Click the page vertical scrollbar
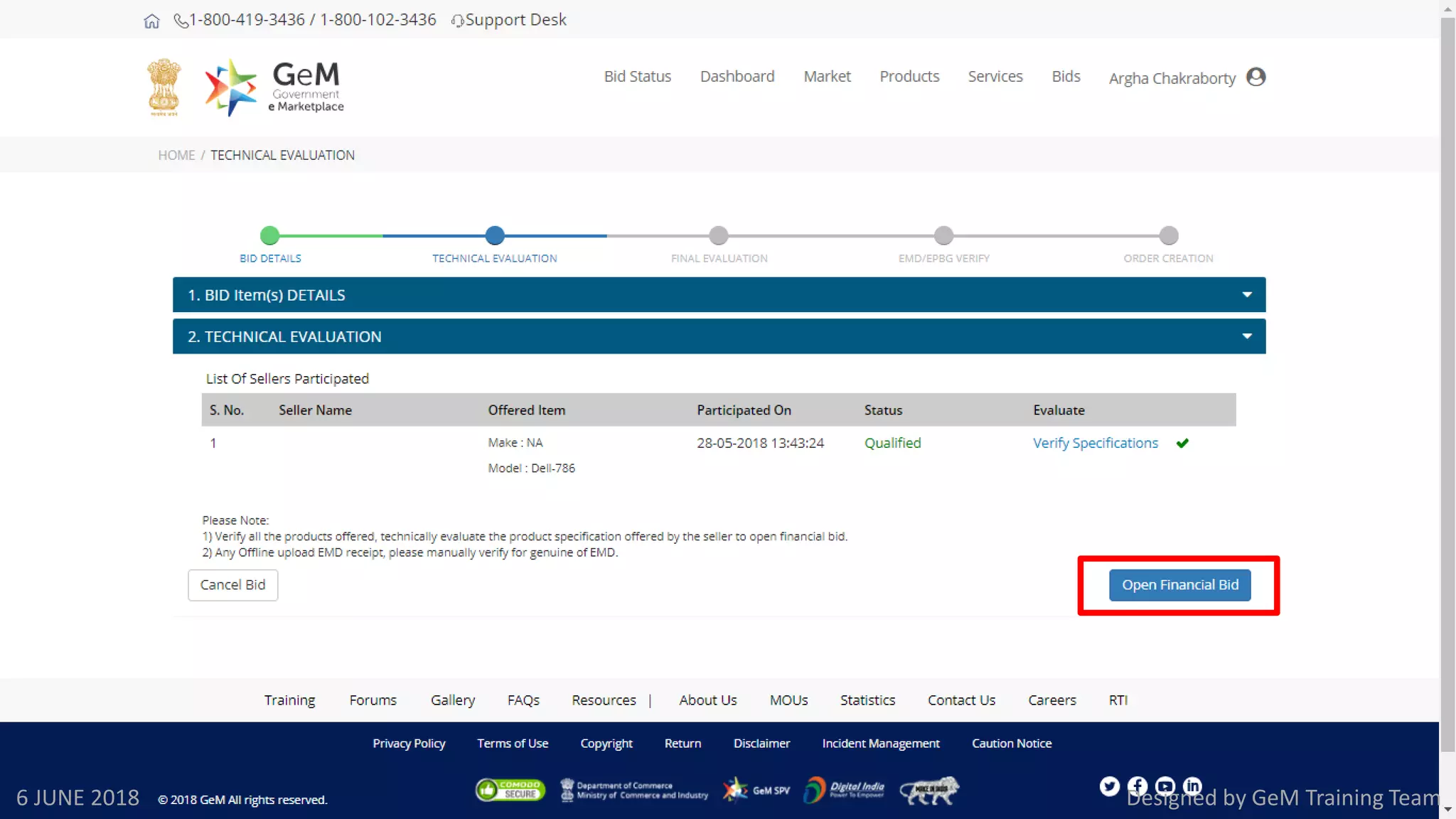 pyautogui.click(x=1447, y=384)
